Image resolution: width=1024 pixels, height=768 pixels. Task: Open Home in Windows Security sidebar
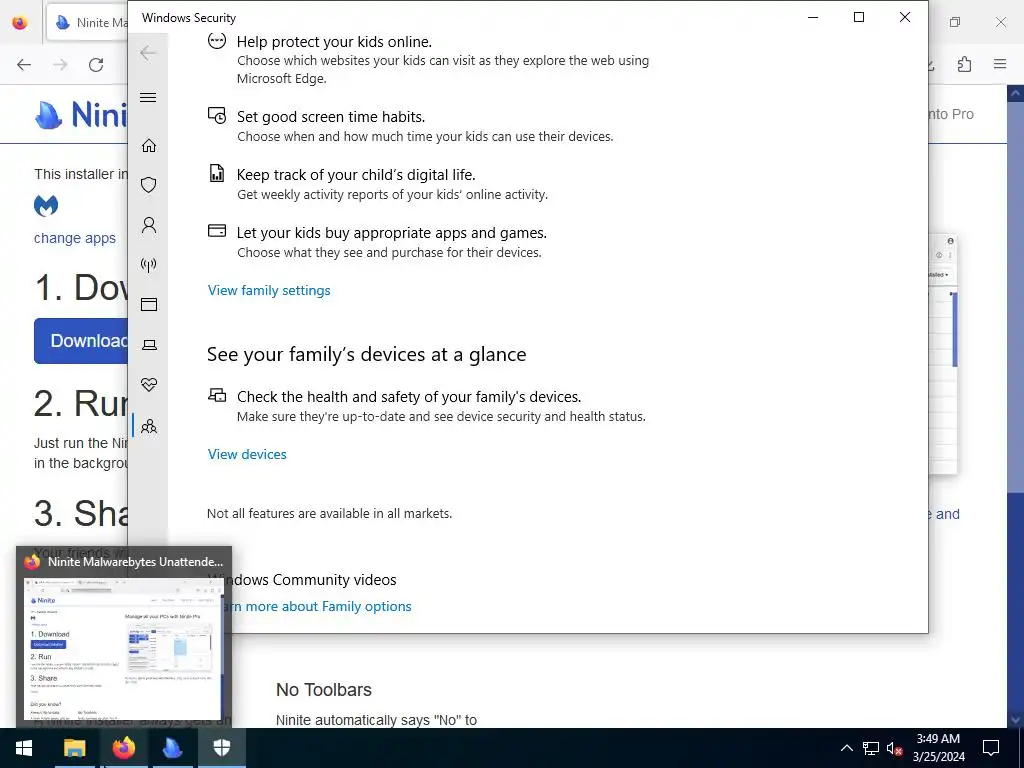pyautogui.click(x=149, y=145)
